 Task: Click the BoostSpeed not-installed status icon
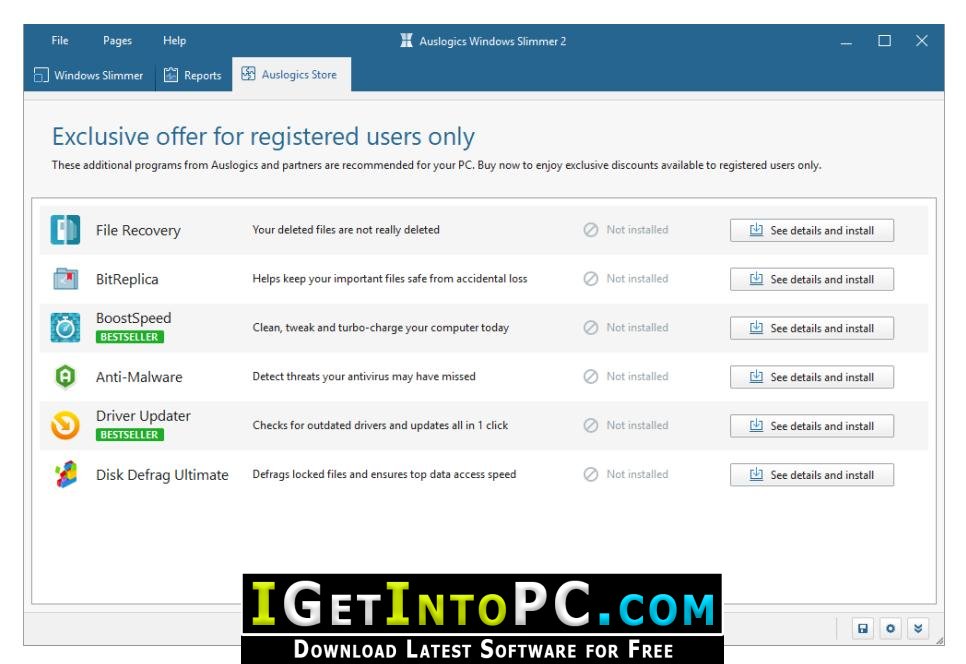591,328
